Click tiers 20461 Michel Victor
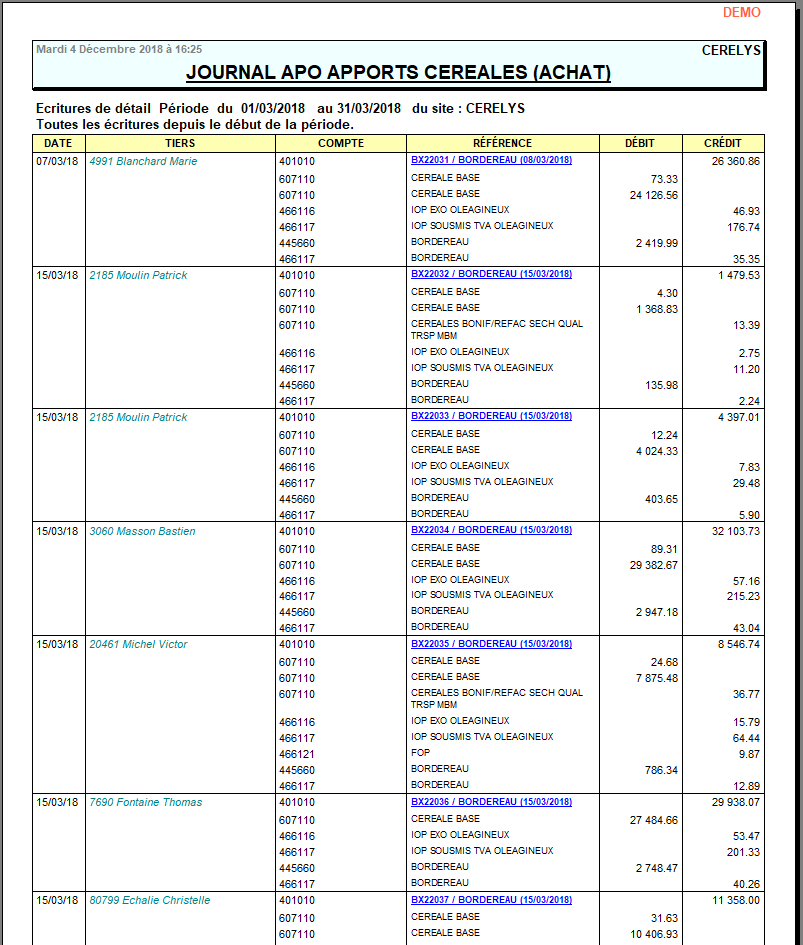 (x=138, y=645)
